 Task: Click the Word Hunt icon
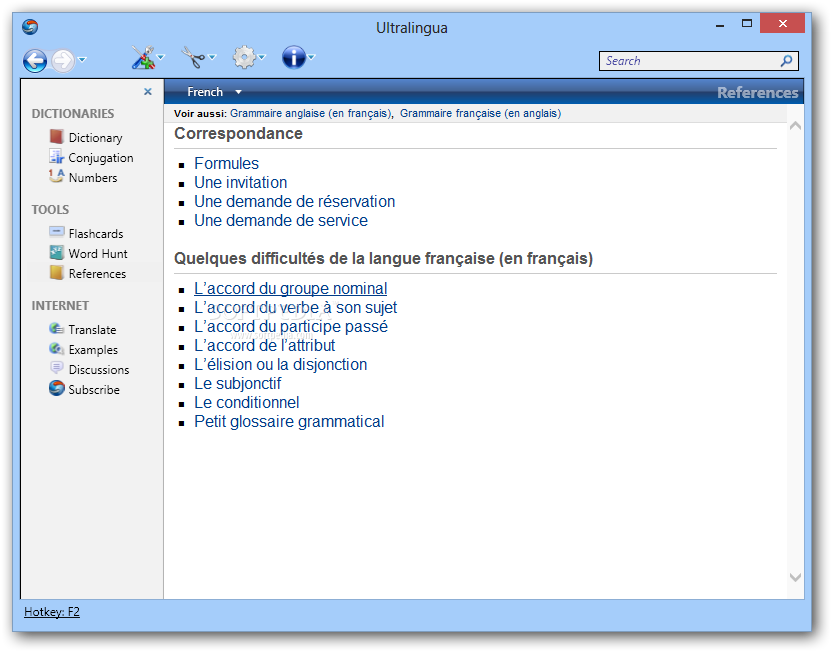pos(56,253)
